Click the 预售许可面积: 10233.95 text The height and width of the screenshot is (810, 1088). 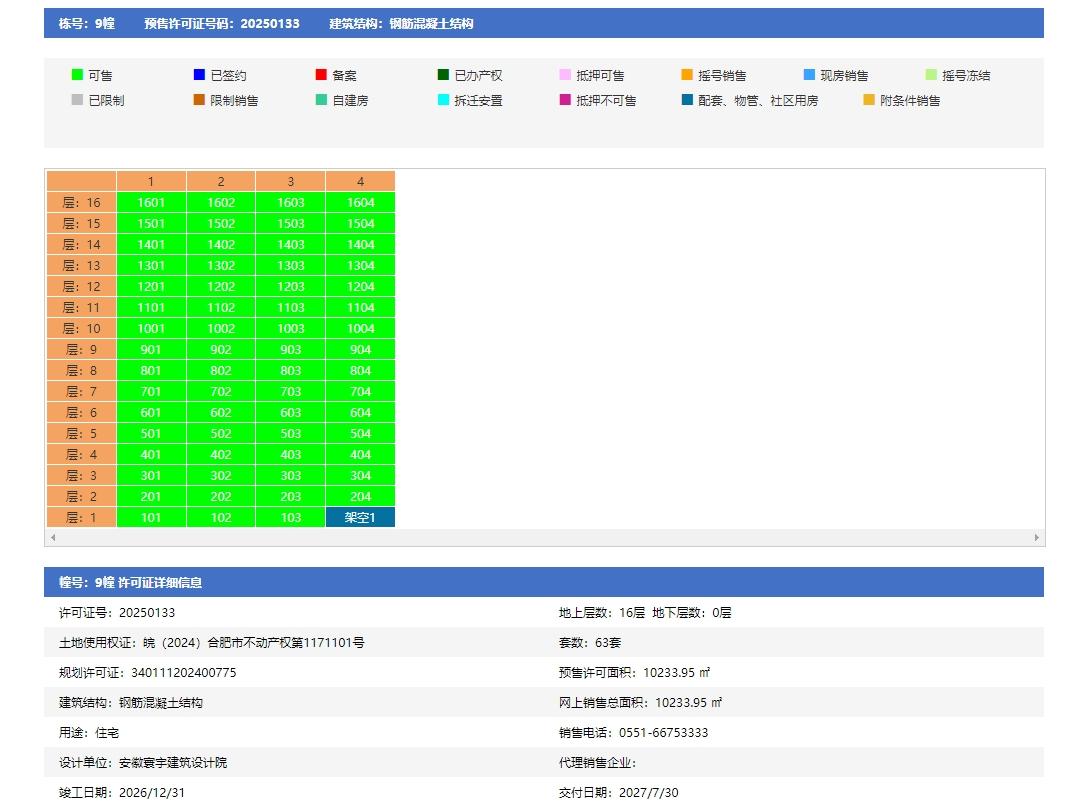634,673
